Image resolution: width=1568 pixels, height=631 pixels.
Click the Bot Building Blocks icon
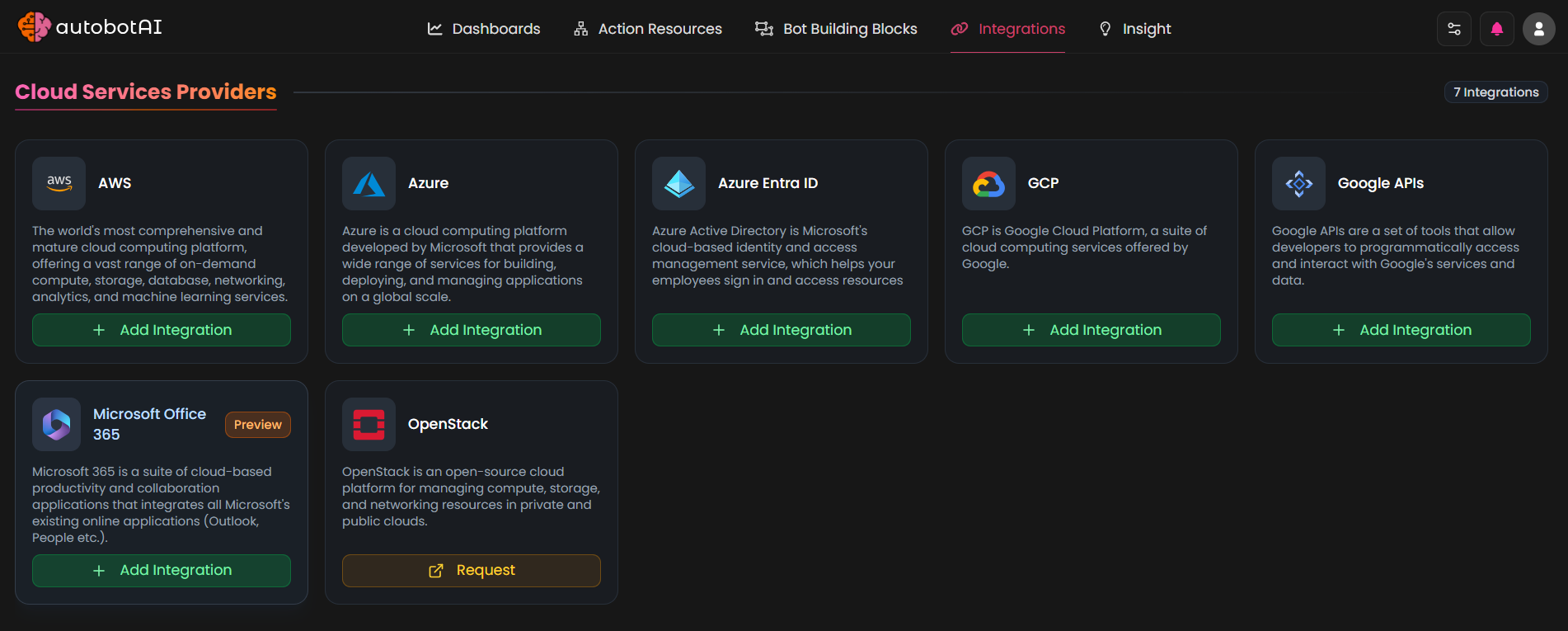[x=764, y=29]
